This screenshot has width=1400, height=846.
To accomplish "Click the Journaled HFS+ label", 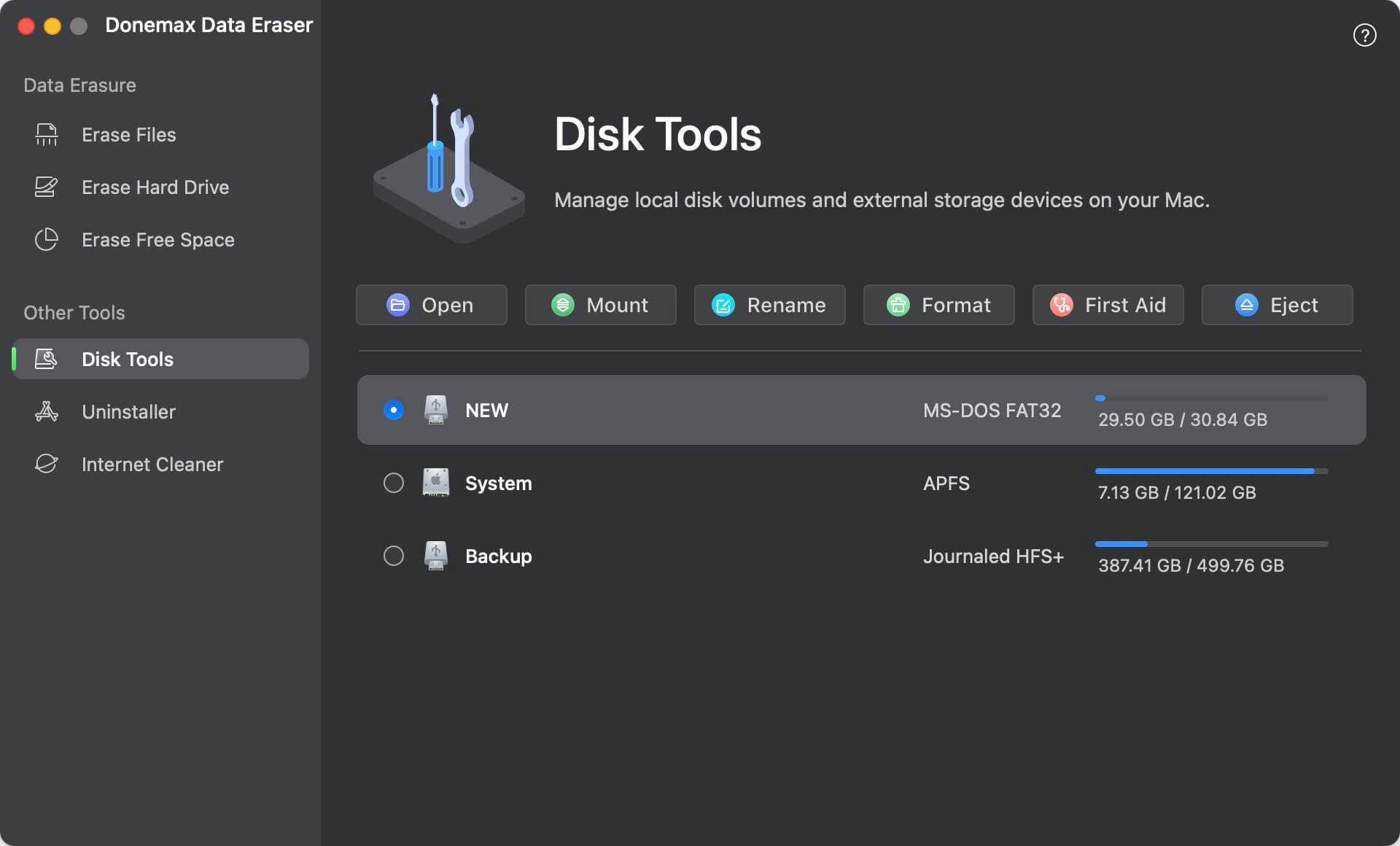I will pos(993,556).
